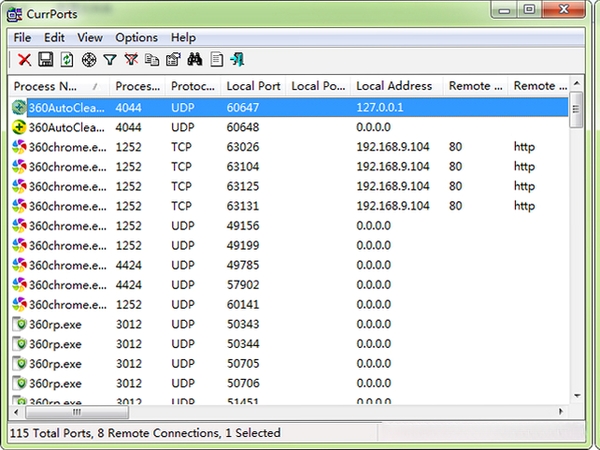
Task: Click 360chrome icon in port 63026 row
Action: point(19,147)
